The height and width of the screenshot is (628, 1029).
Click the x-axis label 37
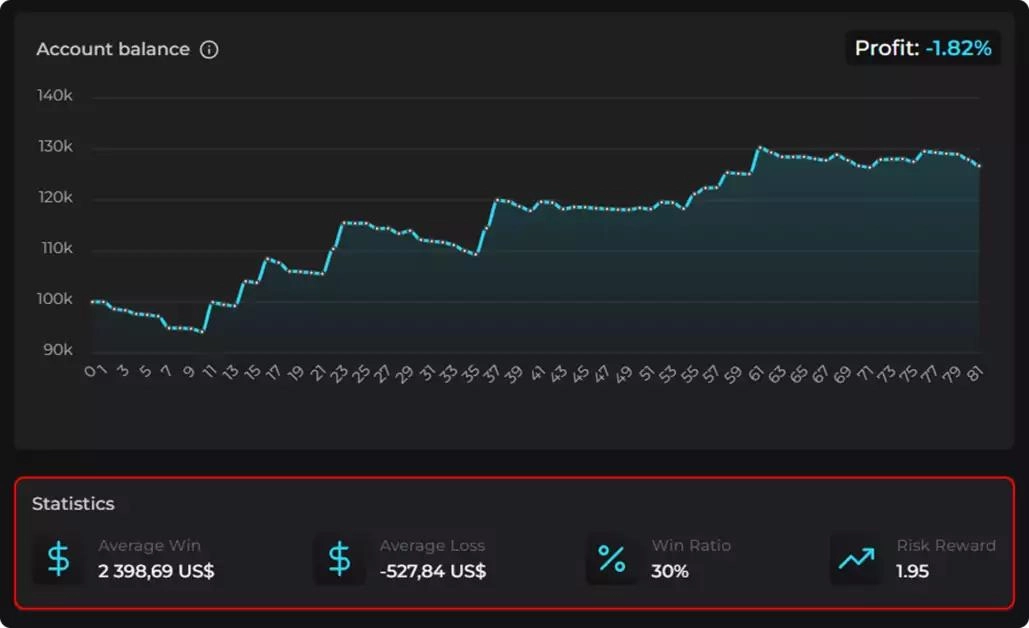point(490,373)
